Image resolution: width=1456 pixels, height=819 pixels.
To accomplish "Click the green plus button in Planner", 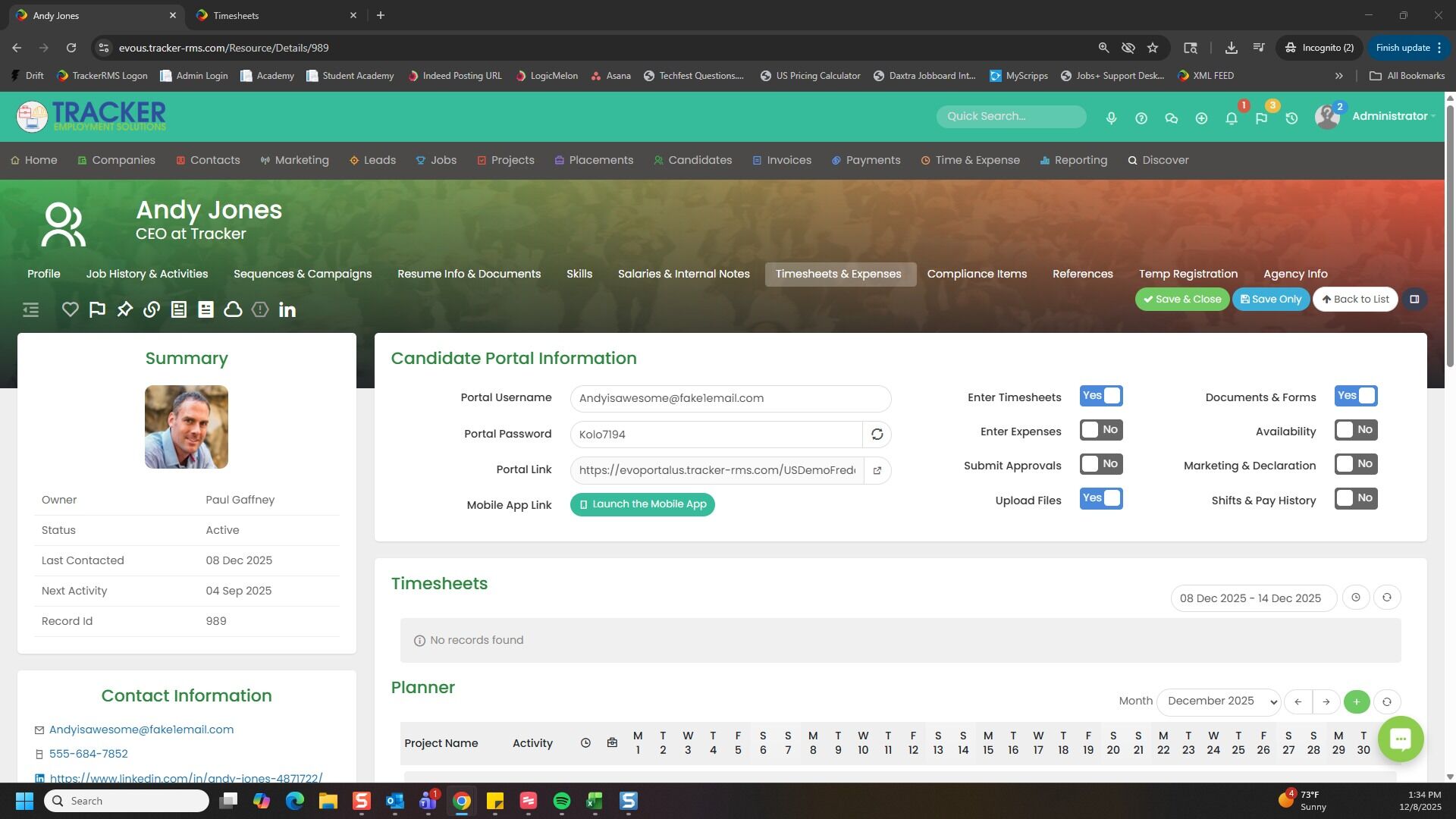I will 1356,701.
